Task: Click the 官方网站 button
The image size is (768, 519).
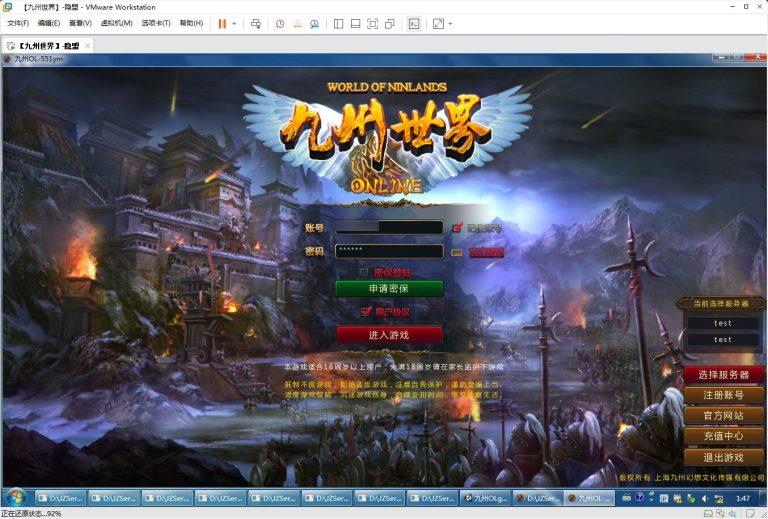Action: coord(724,416)
